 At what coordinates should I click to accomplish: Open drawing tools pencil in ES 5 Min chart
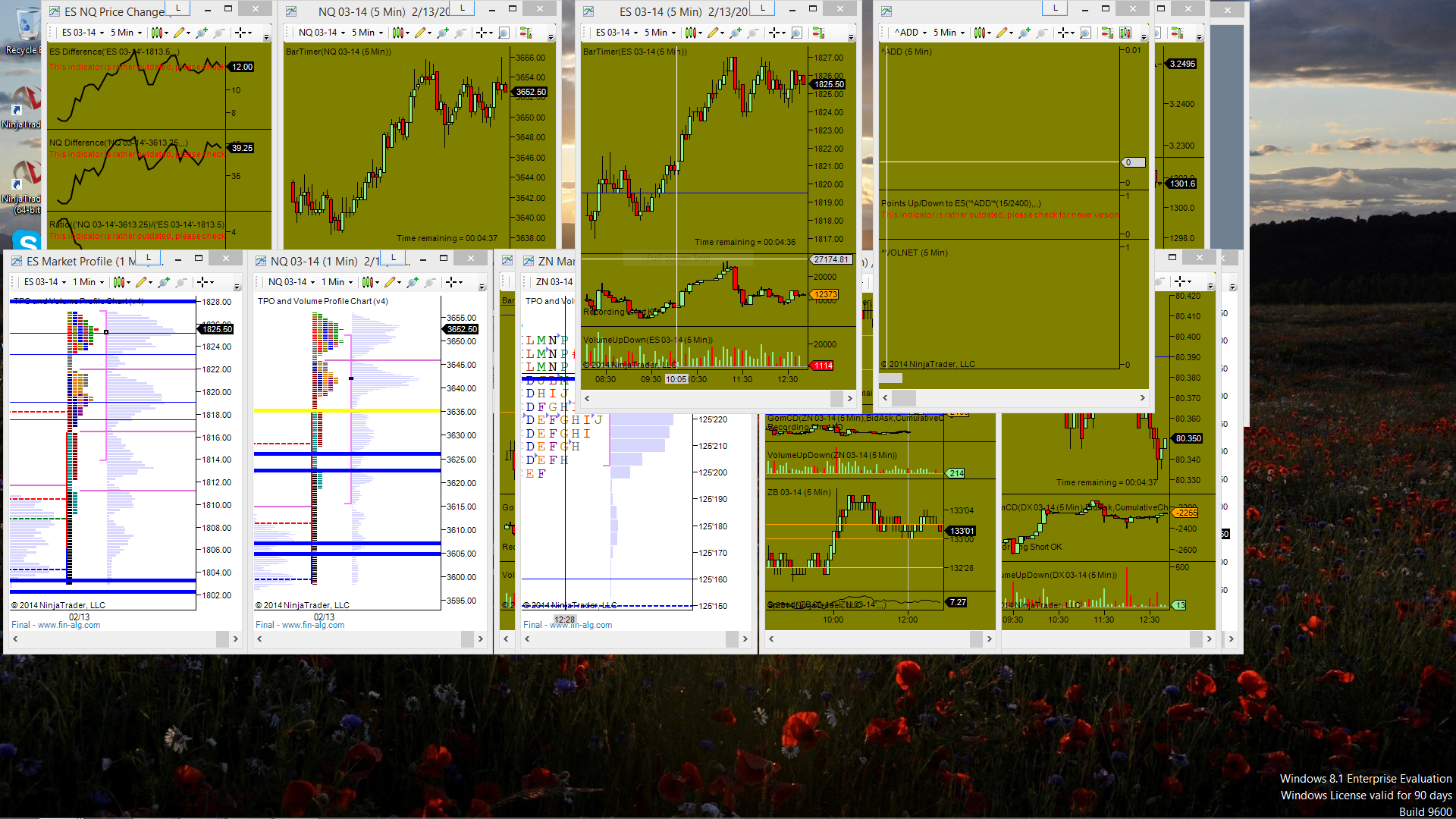click(x=714, y=33)
